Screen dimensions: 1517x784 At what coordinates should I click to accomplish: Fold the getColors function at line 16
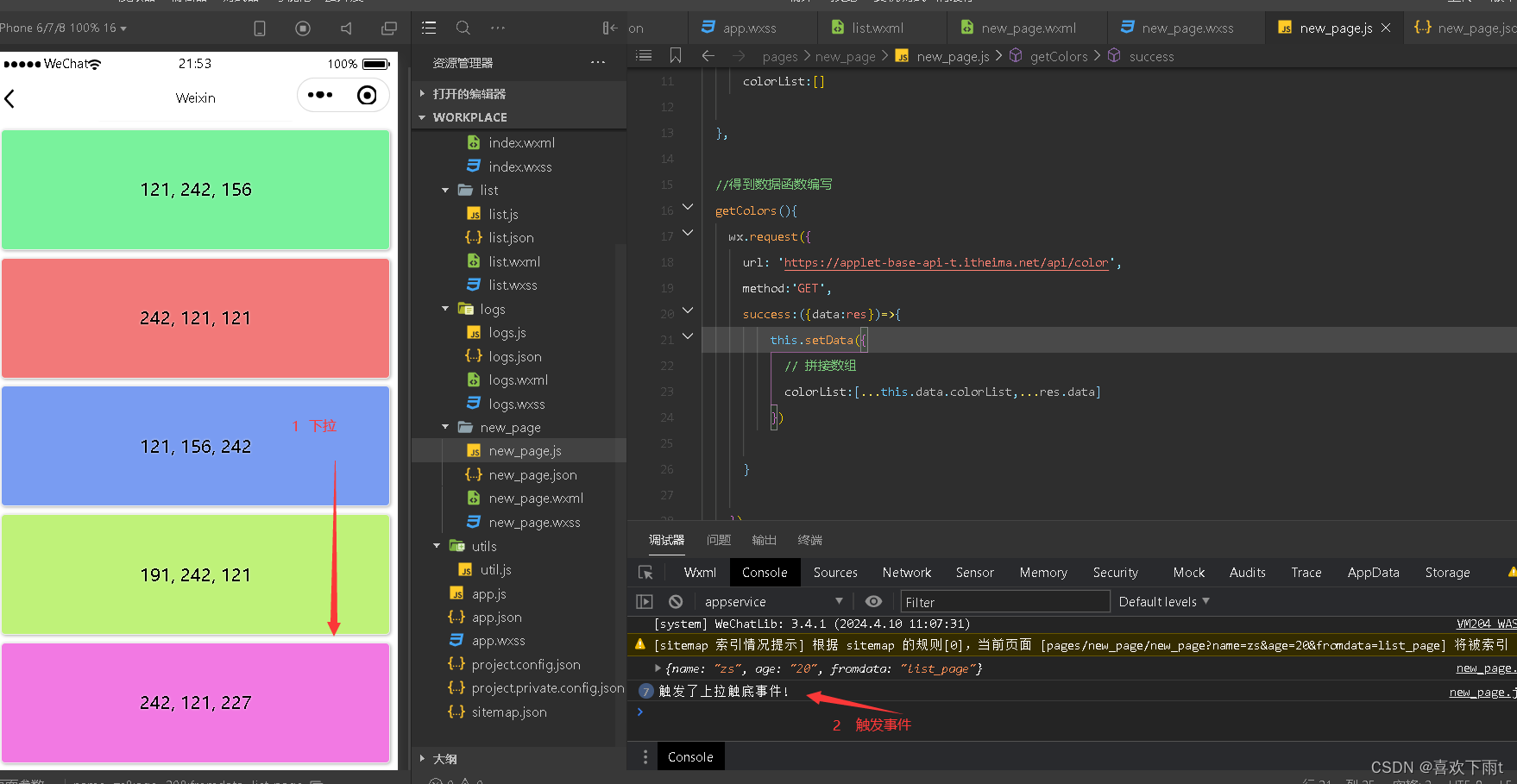point(688,207)
